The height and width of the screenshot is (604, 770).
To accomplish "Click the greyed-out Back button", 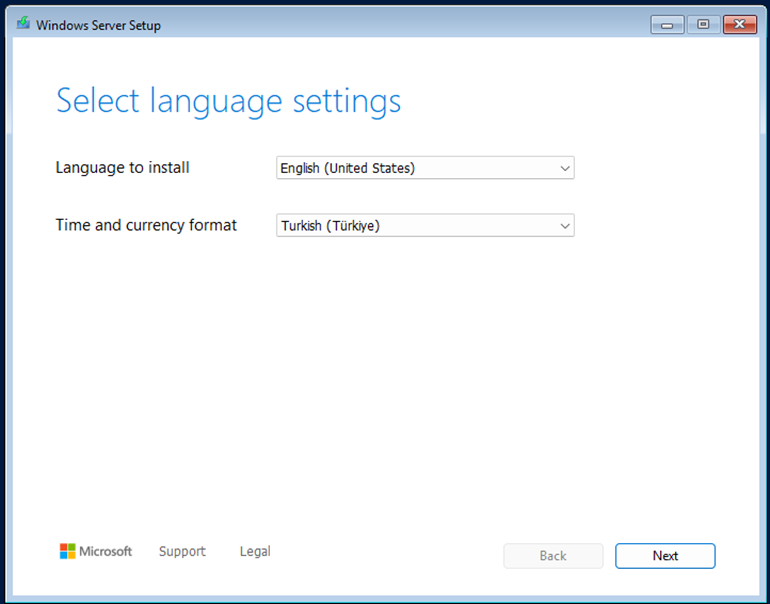I will tap(553, 556).
